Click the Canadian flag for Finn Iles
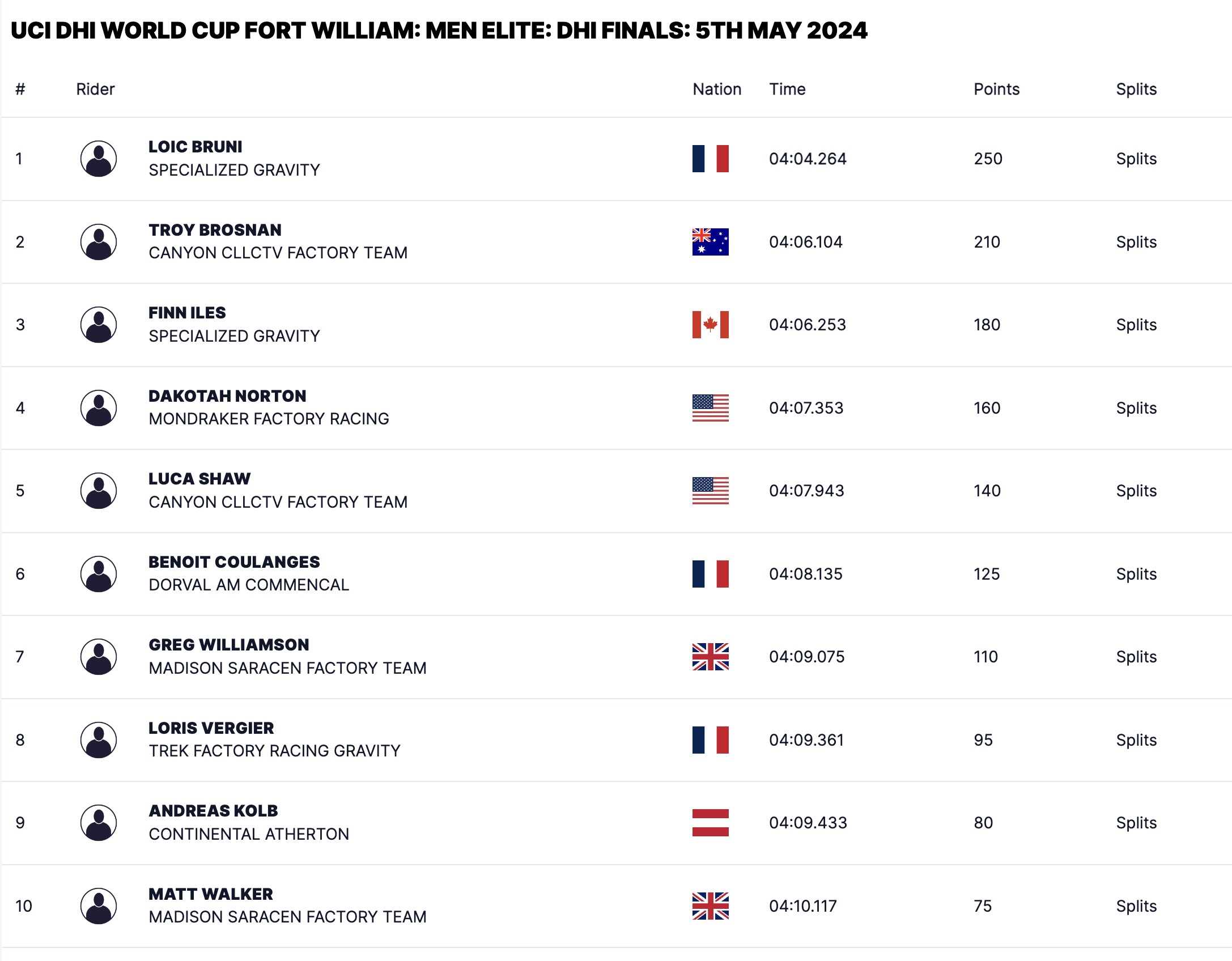1232x961 pixels. pyautogui.click(x=710, y=325)
